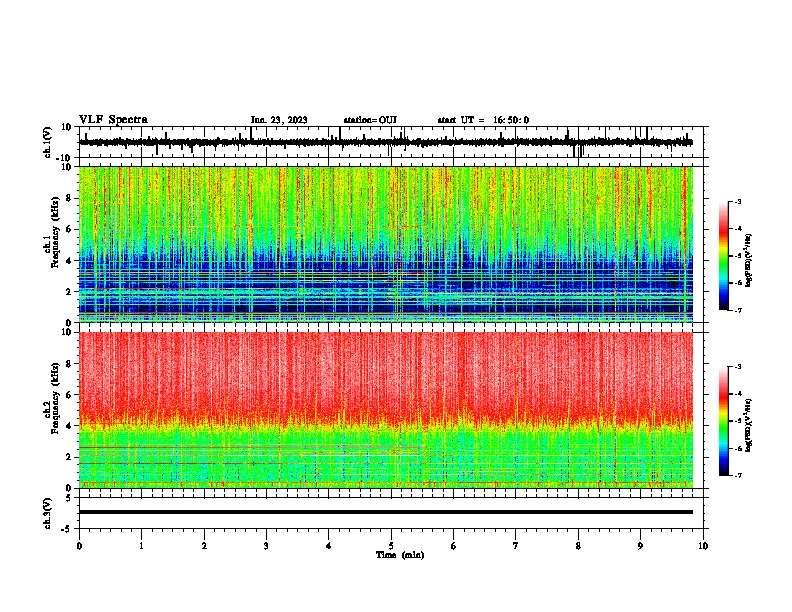Click the "-5" tick on ch.3(V) axis

point(67,529)
